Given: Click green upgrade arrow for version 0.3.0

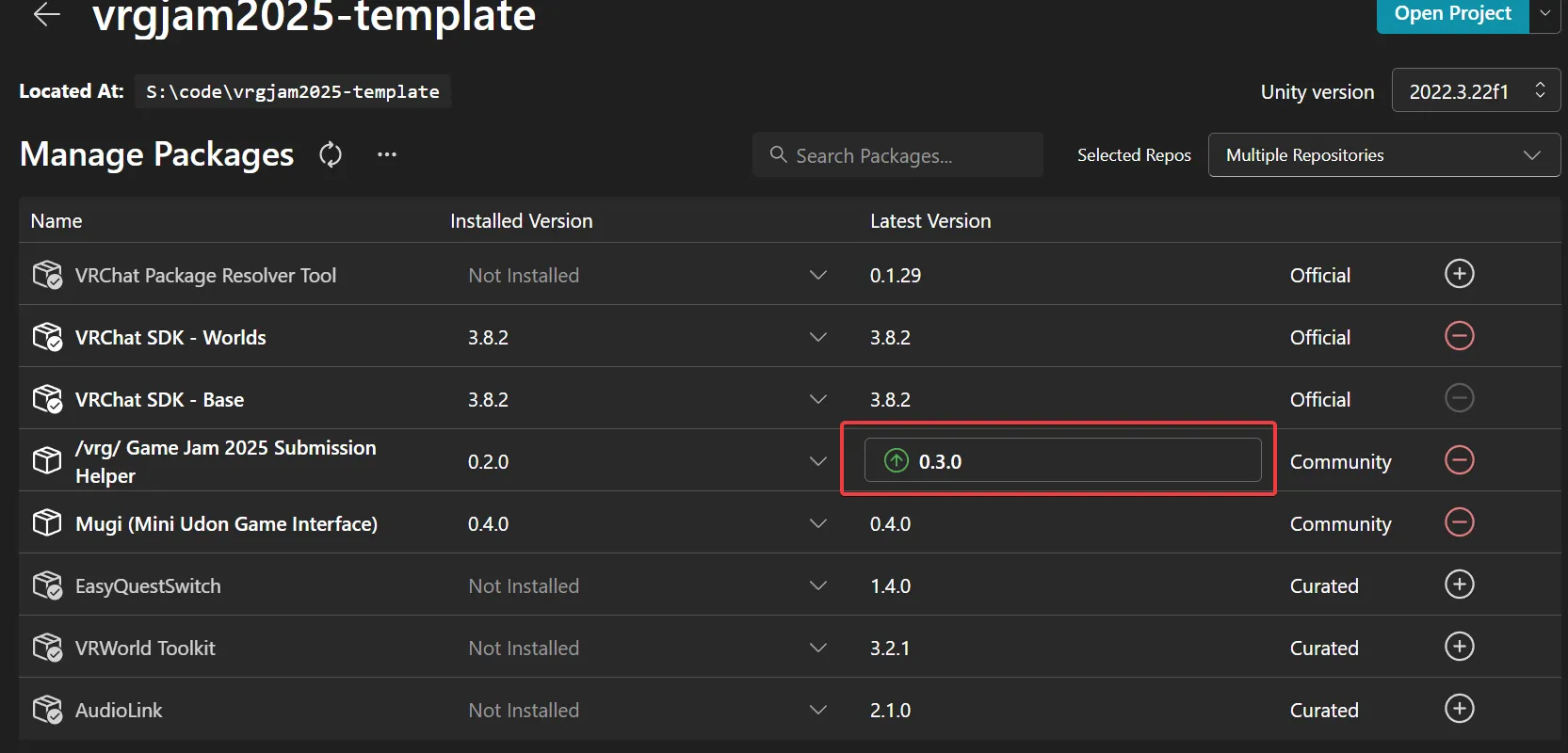Looking at the screenshot, I should click(x=897, y=461).
